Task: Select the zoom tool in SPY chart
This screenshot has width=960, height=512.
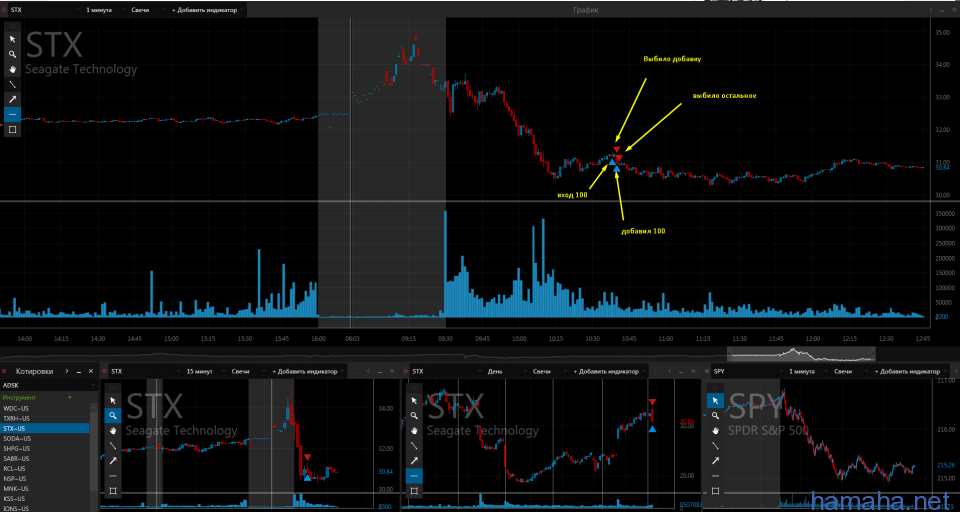Action: (x=715, y=415)
